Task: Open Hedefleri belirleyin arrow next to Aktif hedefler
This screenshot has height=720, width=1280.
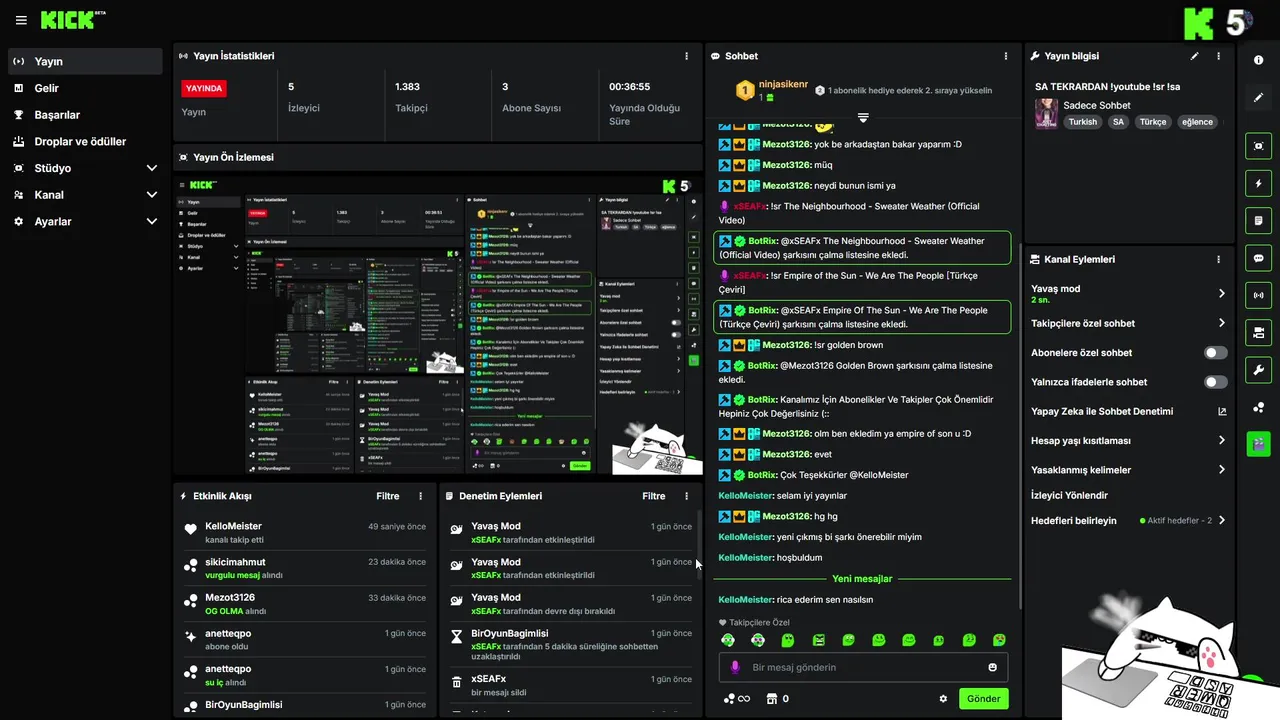Action: pyautogui.click(x=1222, y=520)
